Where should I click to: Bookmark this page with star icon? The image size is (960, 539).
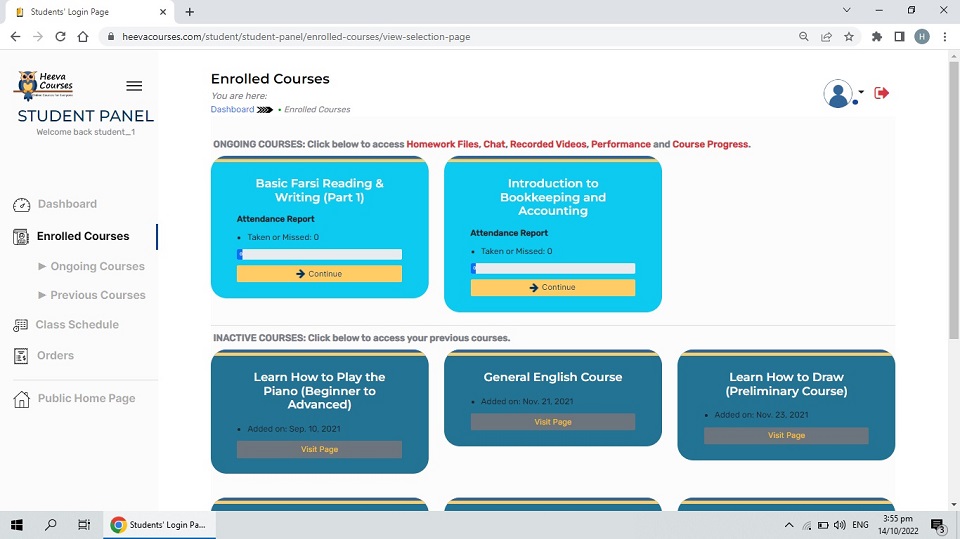click(849, 37)
